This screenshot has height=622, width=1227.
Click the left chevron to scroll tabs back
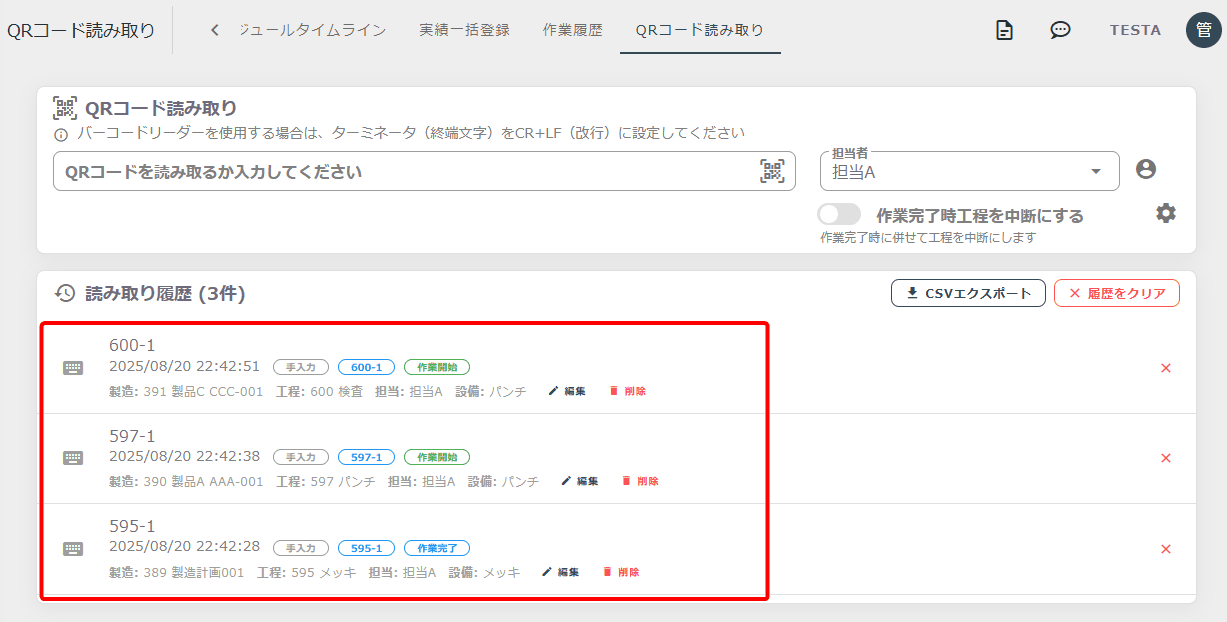tap(214, 30)
